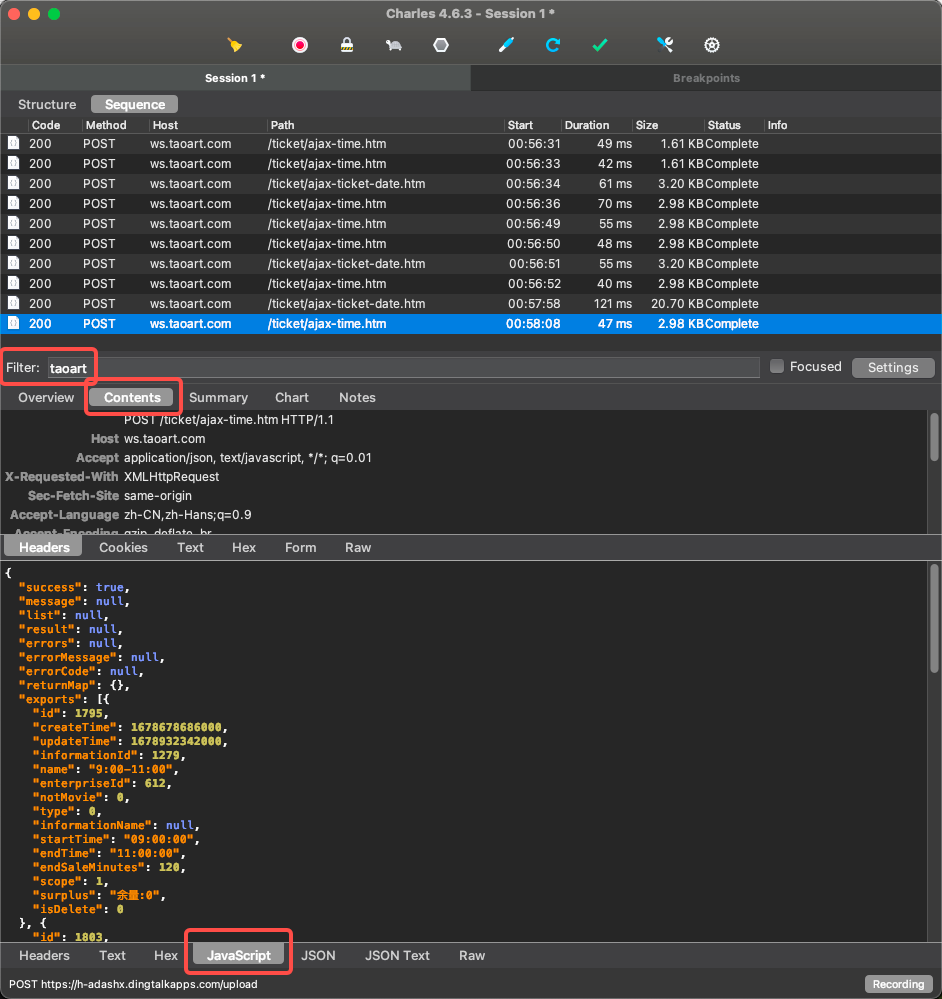Select the 20.70 KB request at 00:57:58

point(471,303)
